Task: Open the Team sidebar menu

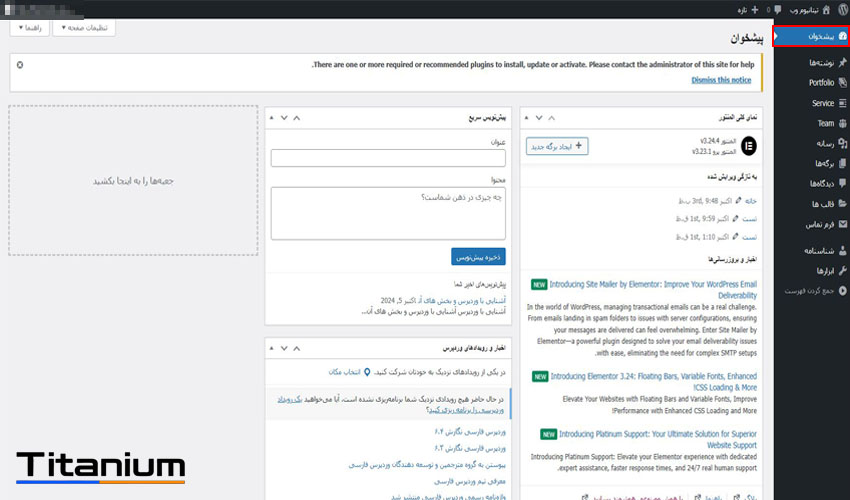Action: point(826,123)
